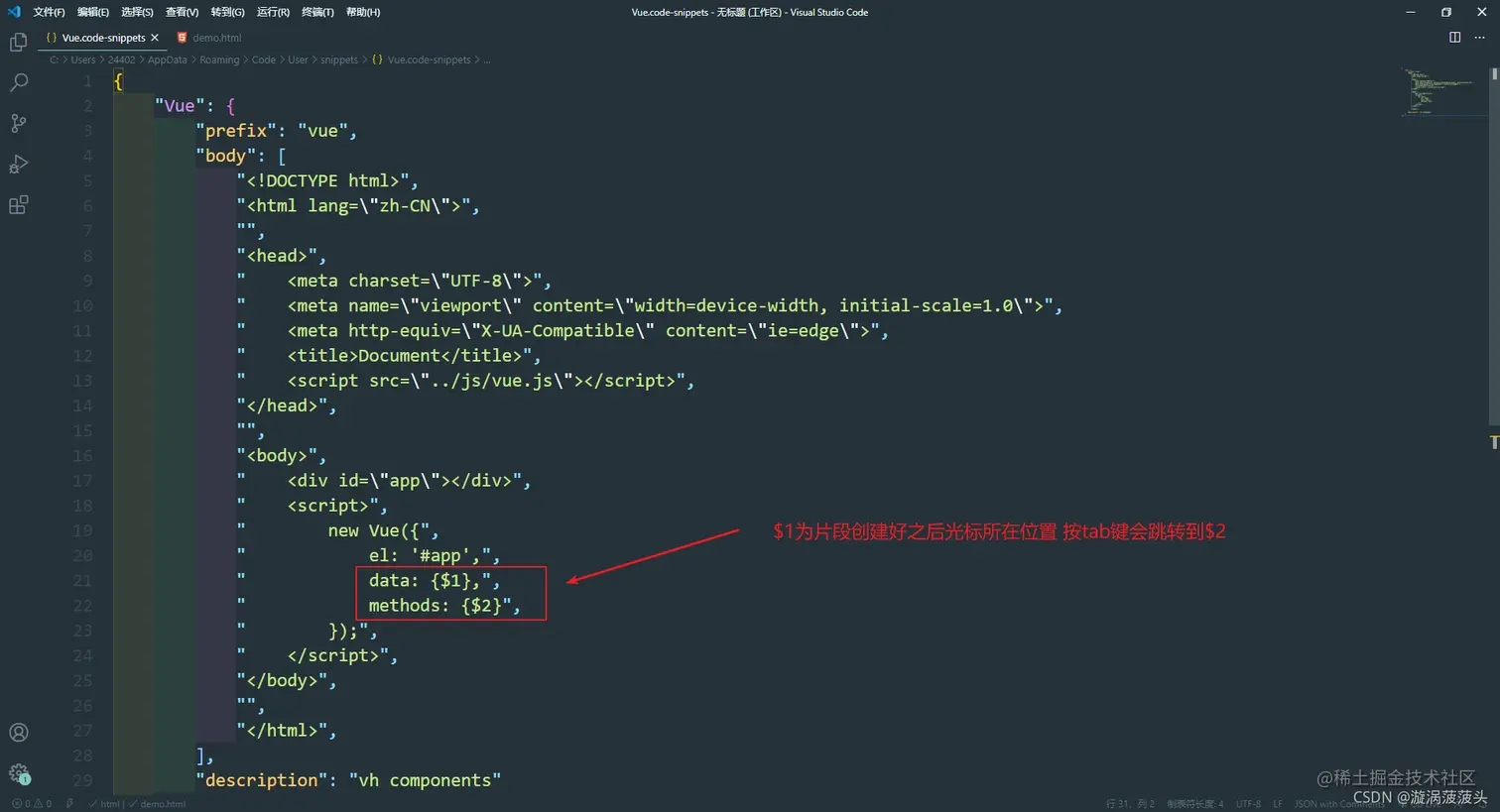Change the tab size from the status bar
The width and height of the screenshot is (1500, 812).
1195,804
